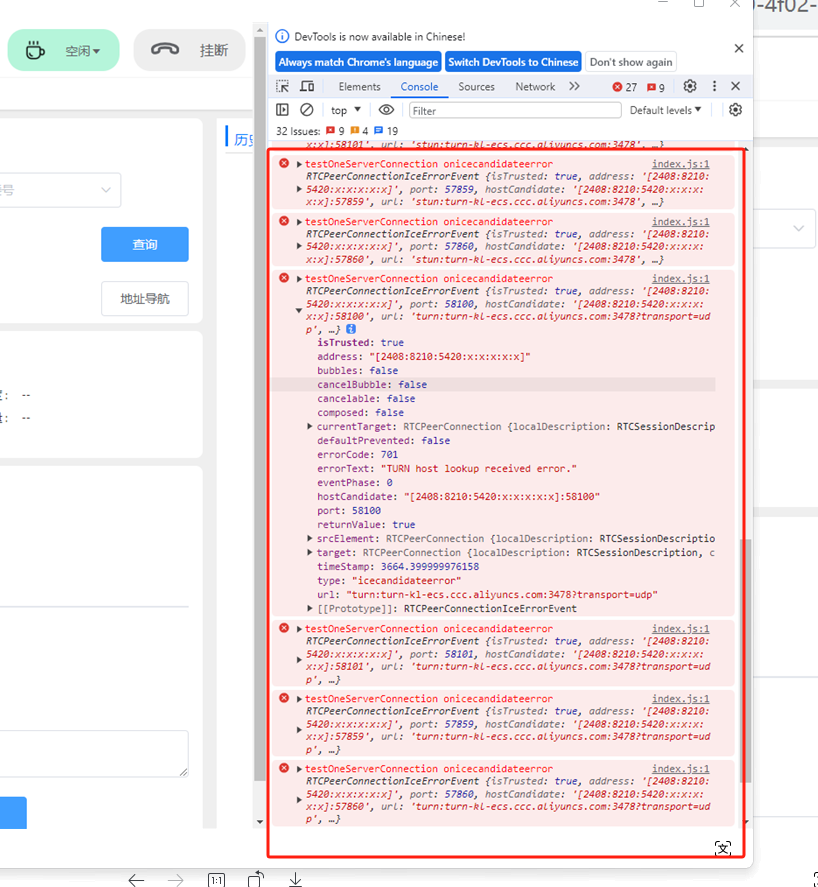Focus the console Filter field
Screen dimensions: 818x887
click(515, 111)
